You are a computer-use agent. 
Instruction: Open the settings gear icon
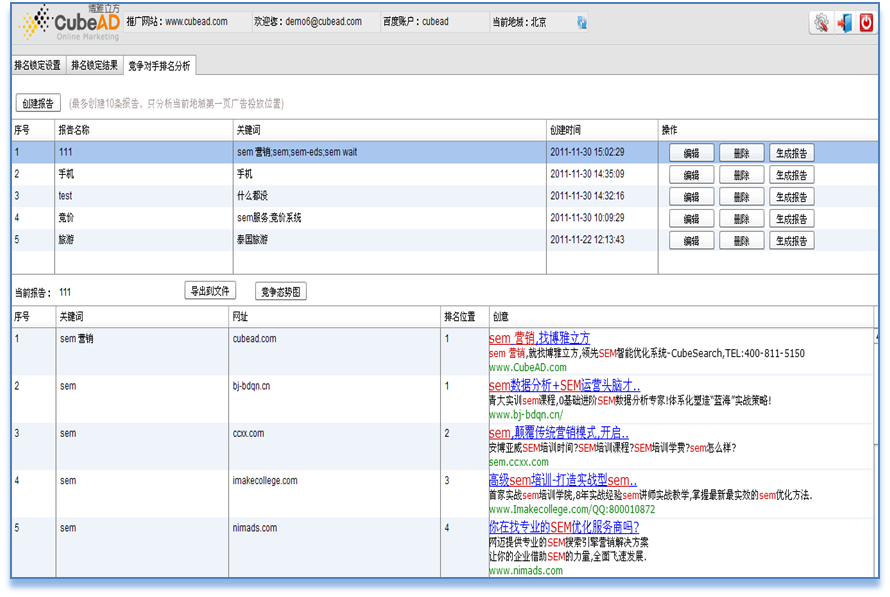(821, 23)
